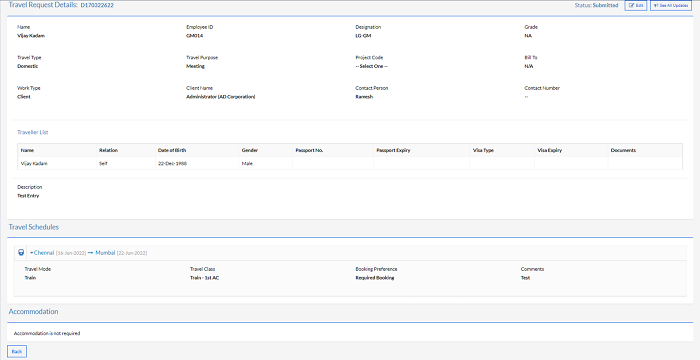Click the Status: Submitted label
The height and width of the screenshot is (360, 700).
pyautogui.click(x=596, y=5)
